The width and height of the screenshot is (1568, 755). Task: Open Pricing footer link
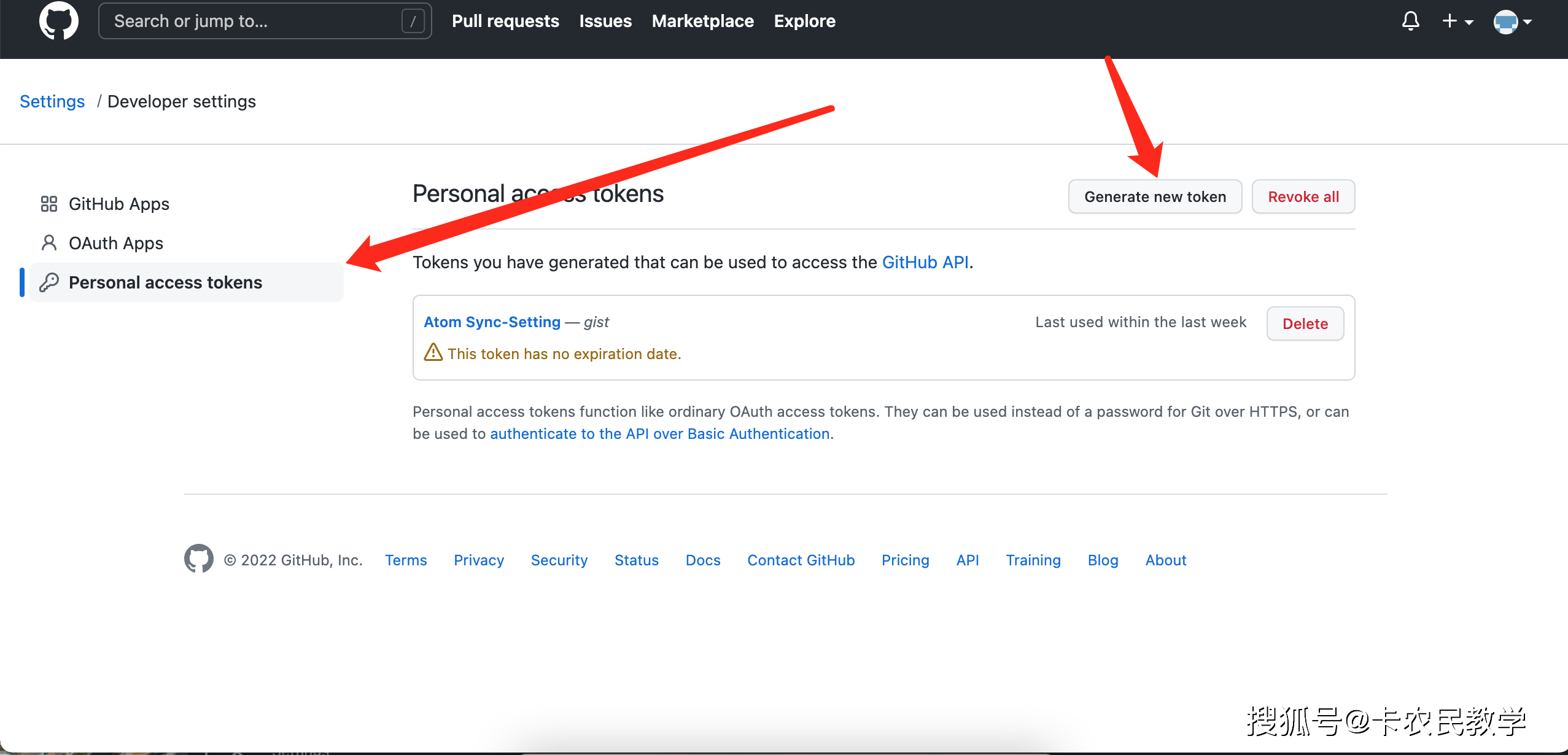[906, 560]
